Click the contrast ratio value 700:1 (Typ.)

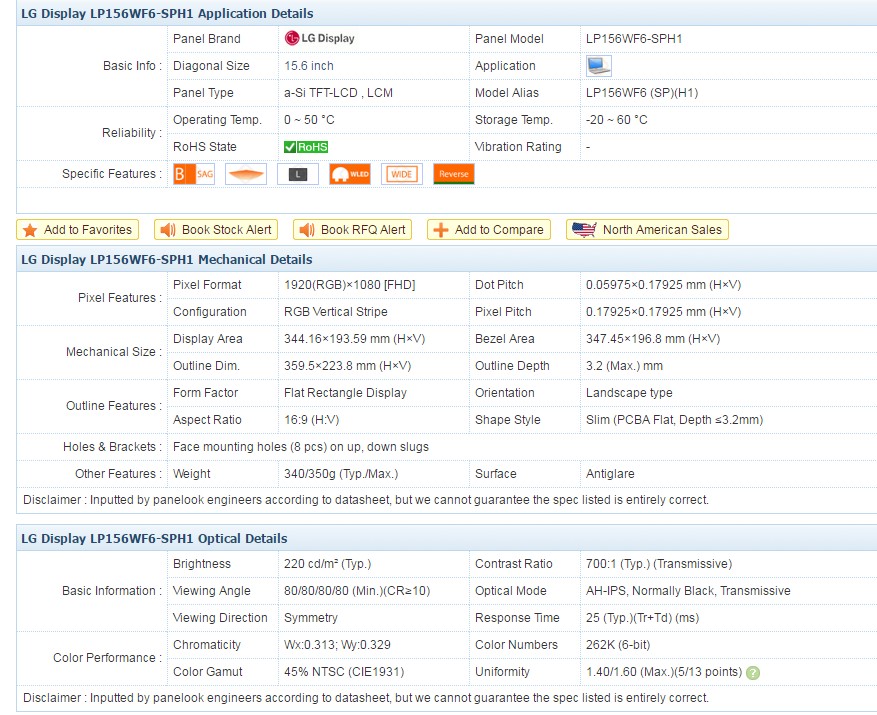click(x=659, y=564)
